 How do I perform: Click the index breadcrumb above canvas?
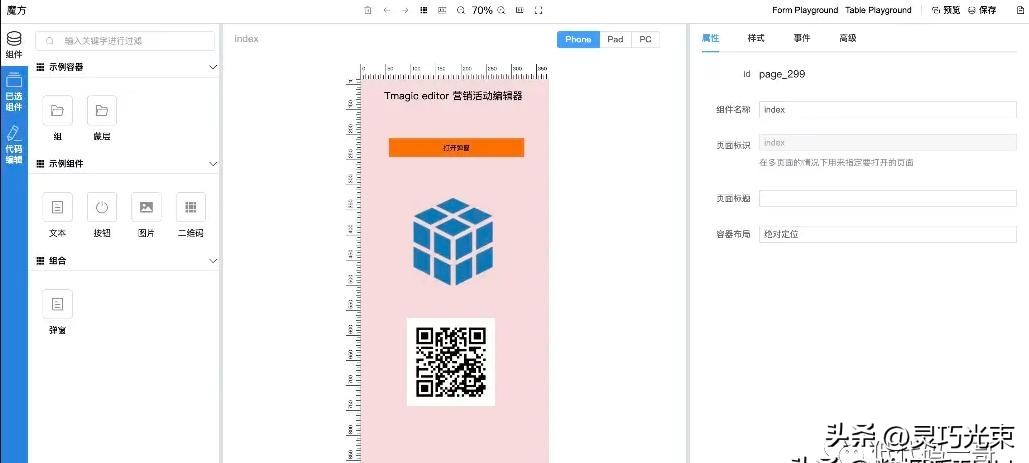[x=246, y=39]
